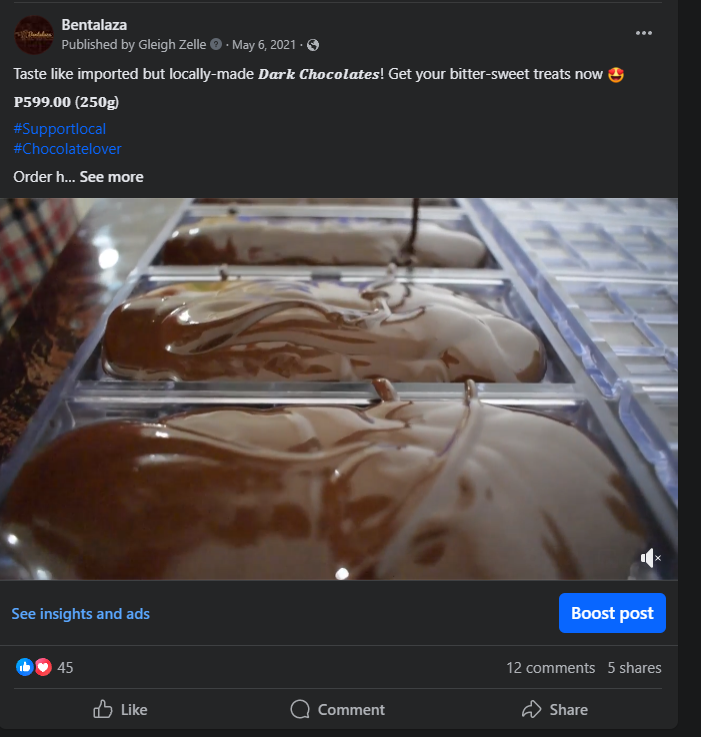Click the Bentalaza page profile picture
701x737 pixels.
[33, 34]
